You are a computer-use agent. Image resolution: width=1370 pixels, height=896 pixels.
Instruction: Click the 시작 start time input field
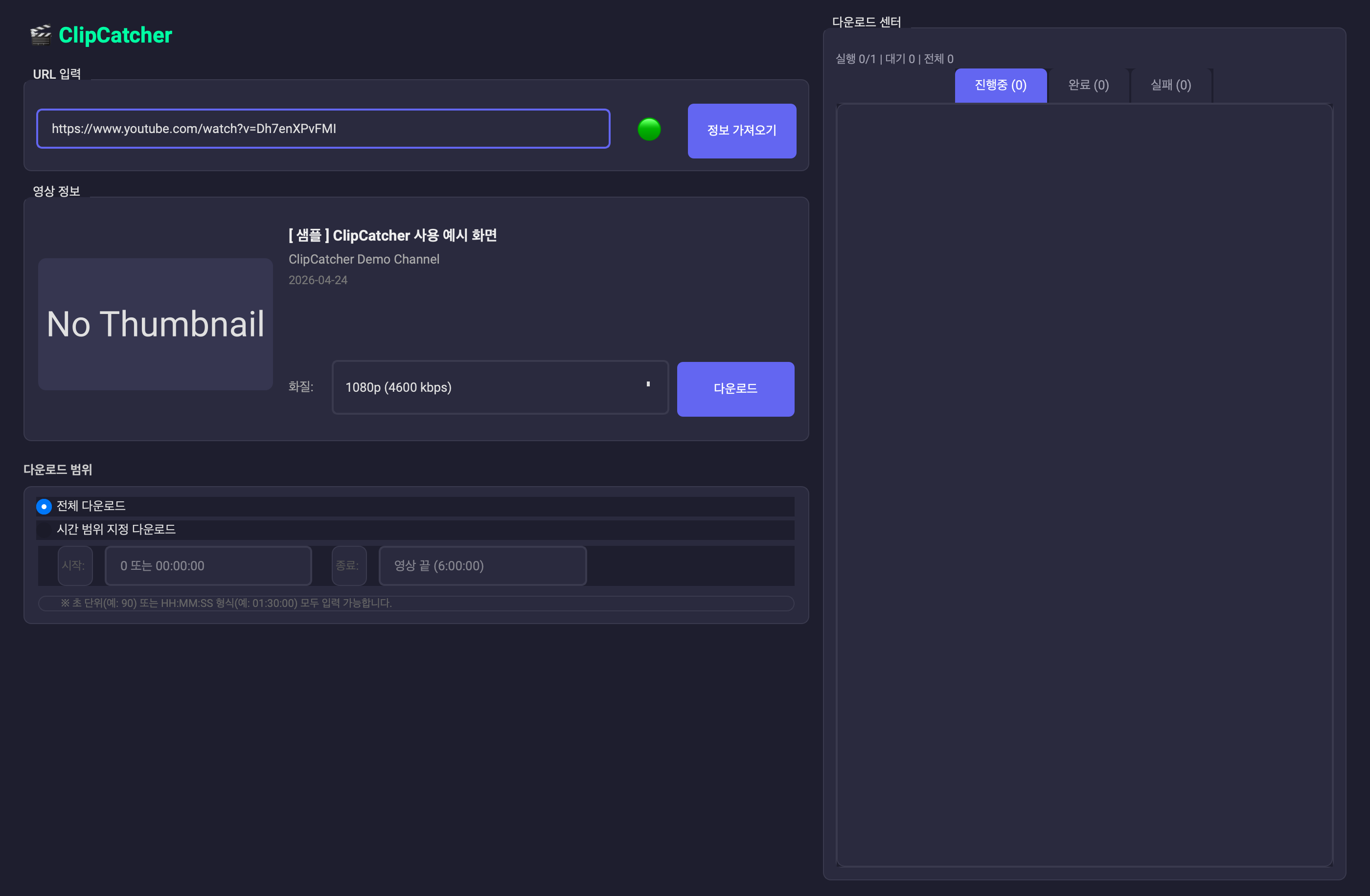(208, 566)
